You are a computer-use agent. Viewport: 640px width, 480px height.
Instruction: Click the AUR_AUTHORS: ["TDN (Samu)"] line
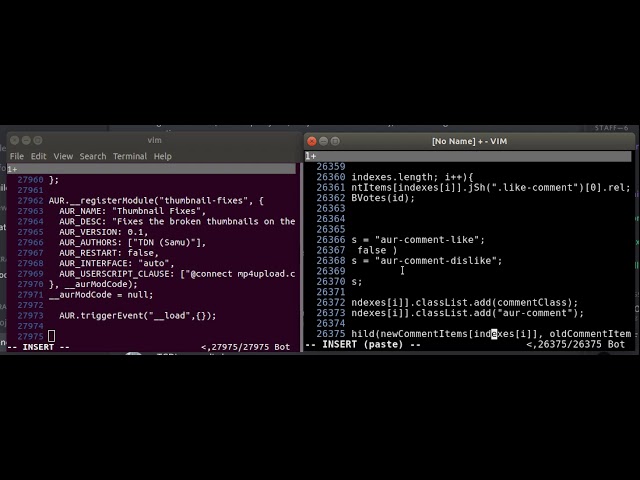click(x=132, y=242)
